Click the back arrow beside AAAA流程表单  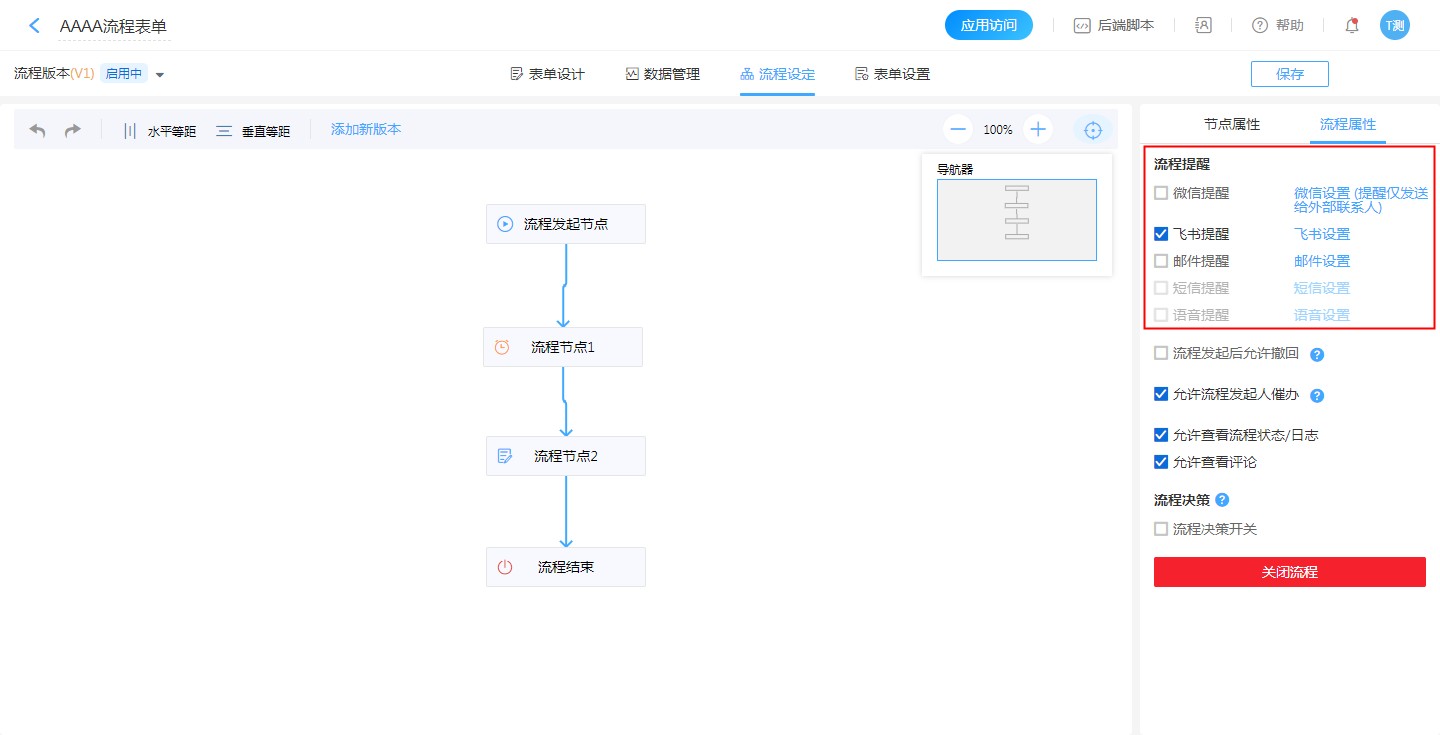tap(34, 26)
